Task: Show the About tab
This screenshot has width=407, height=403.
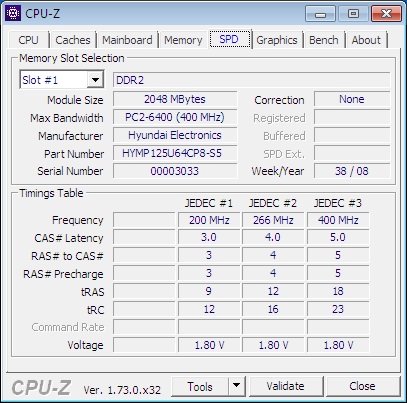Action: tap(366, 40)
